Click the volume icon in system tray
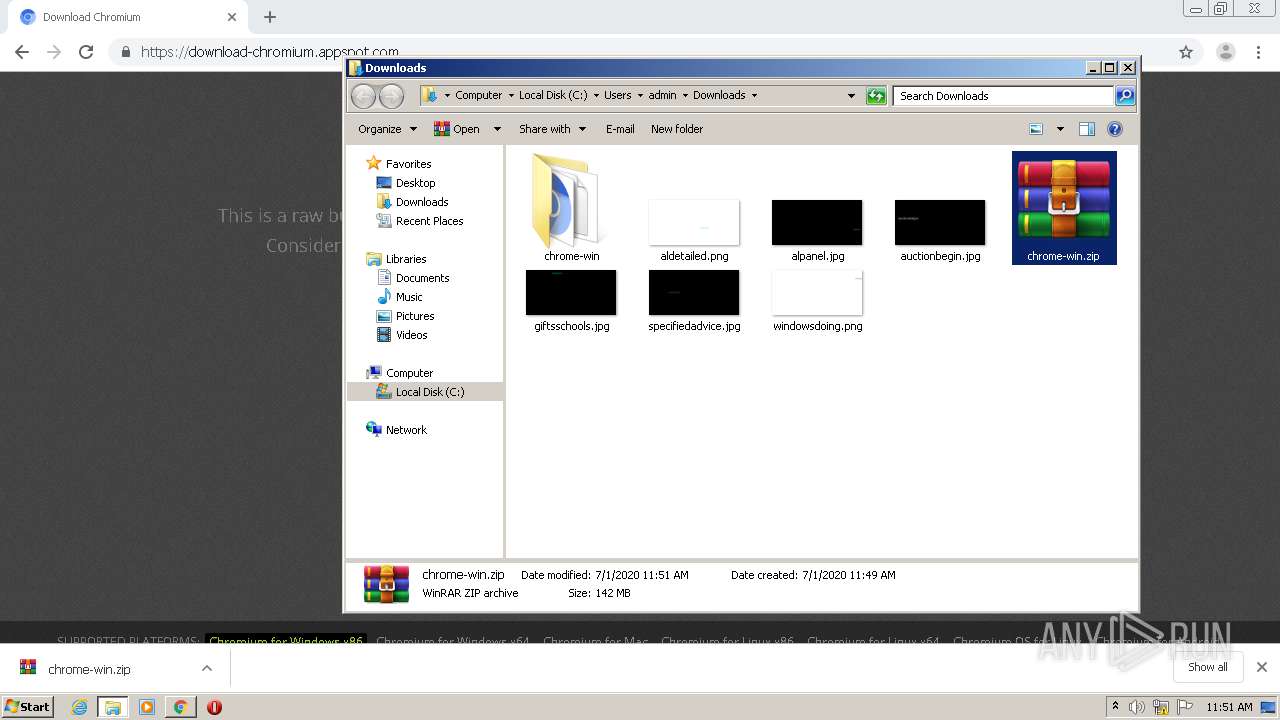The image size is (1280, 720). 1137,707
